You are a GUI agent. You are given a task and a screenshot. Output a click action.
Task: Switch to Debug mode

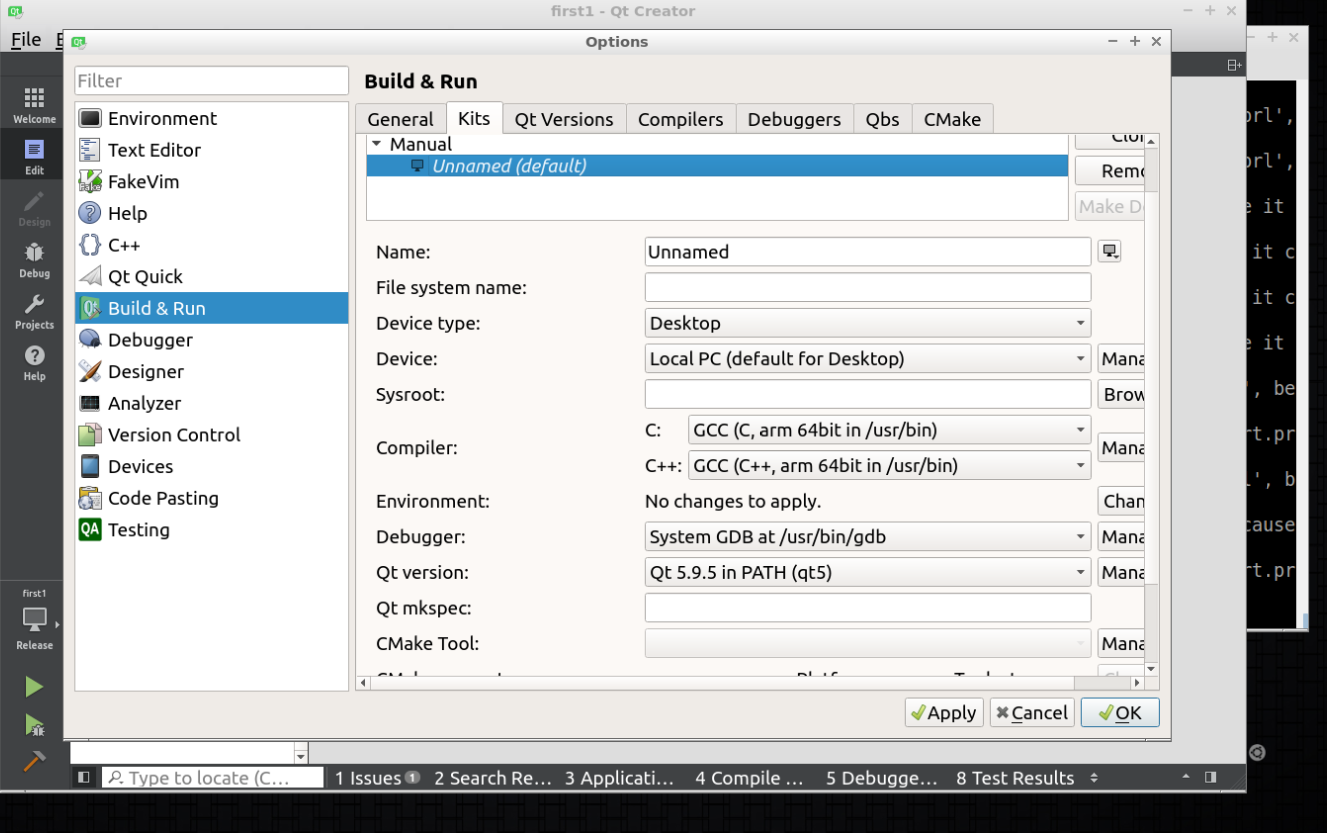[x=34, y=260]
